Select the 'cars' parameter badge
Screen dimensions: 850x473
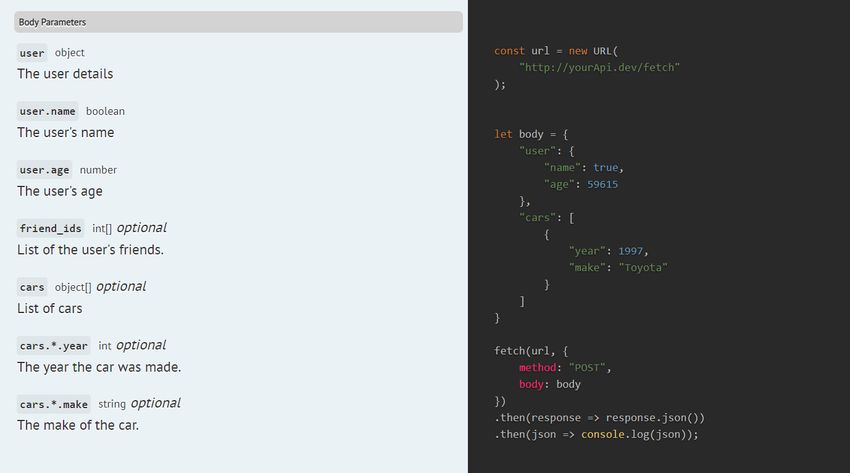(x=32, y=287)
